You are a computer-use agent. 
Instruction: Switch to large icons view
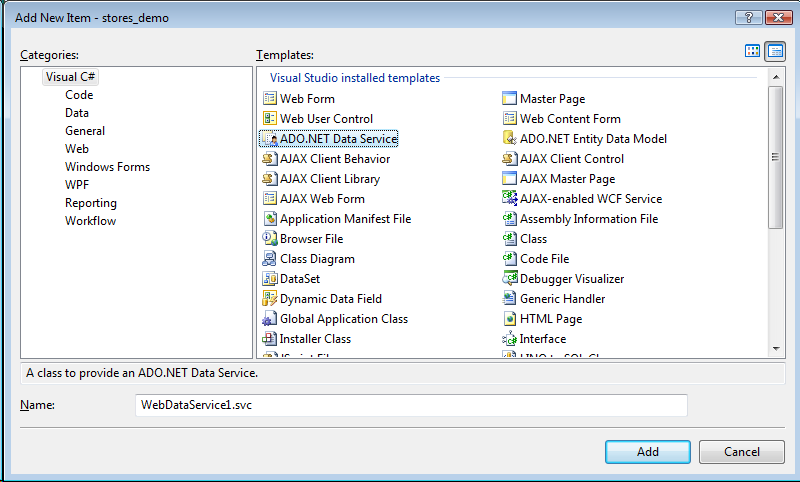[753, 51]
